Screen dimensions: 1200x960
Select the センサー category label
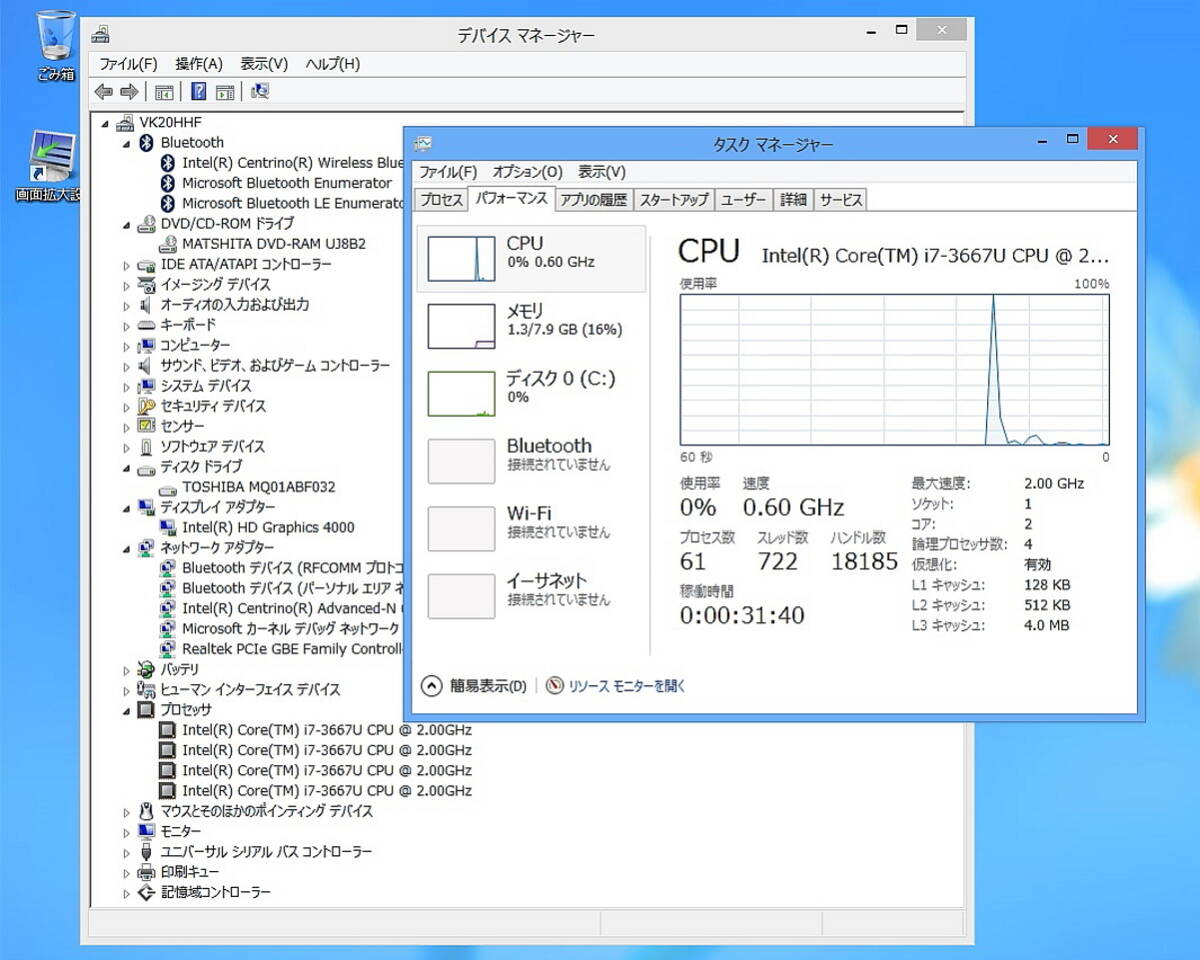(x=182, y=426)
